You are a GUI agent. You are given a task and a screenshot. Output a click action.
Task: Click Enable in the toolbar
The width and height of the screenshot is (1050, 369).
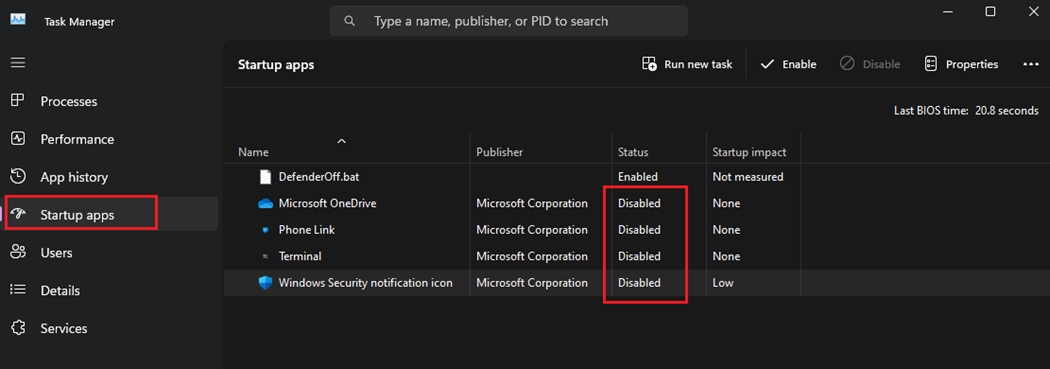(788, 64)
